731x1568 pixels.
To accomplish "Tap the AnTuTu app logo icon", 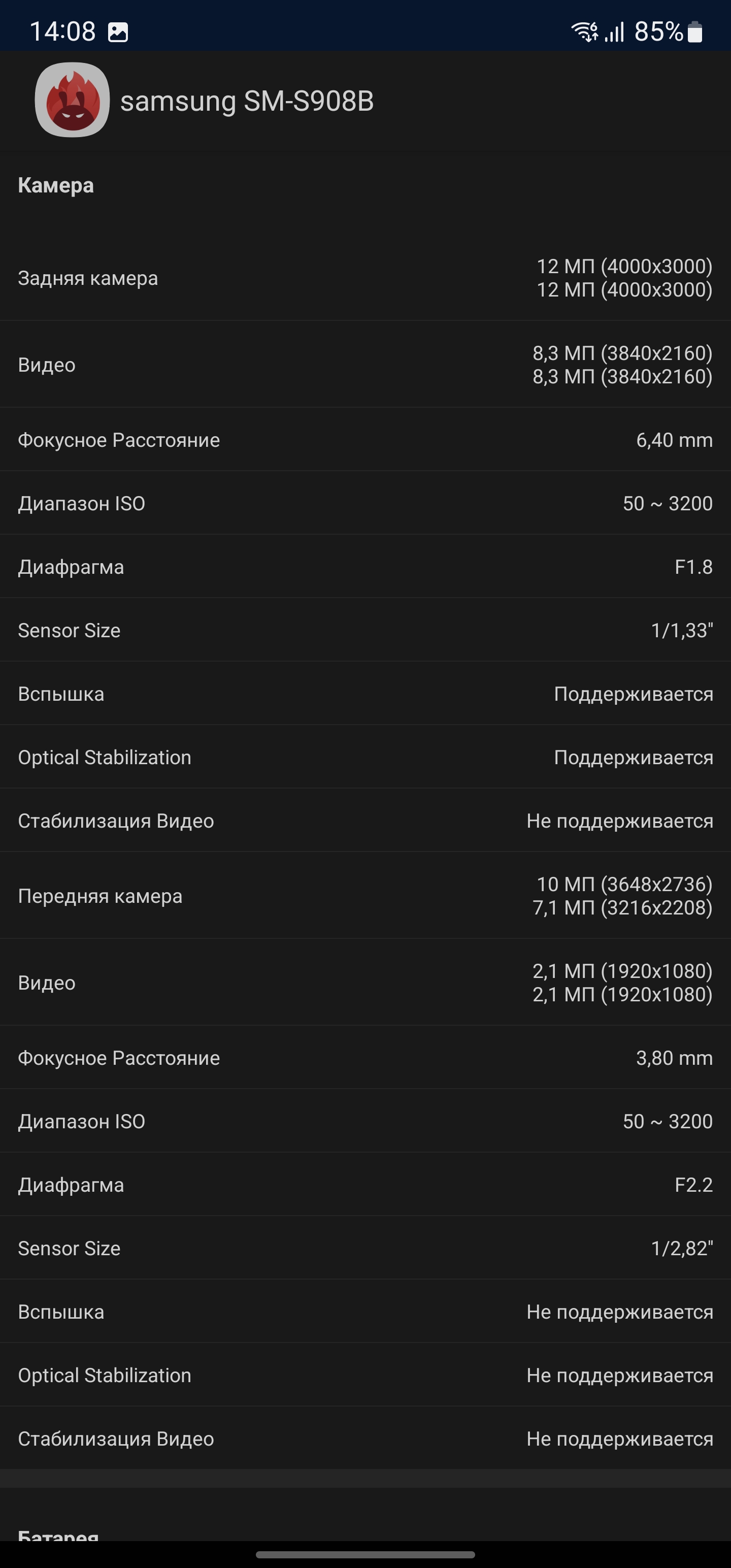I will (73, 100).
